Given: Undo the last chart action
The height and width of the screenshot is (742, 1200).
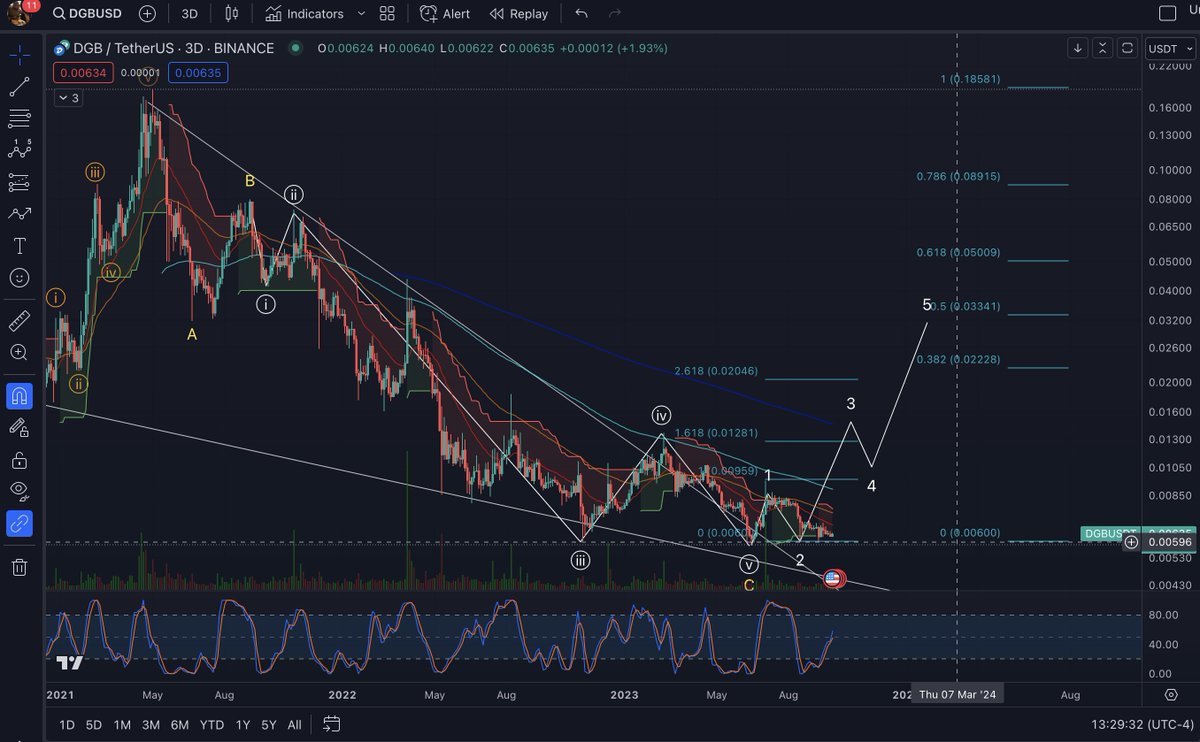Looking at the screenshot, I should click(x=582, y=13).
